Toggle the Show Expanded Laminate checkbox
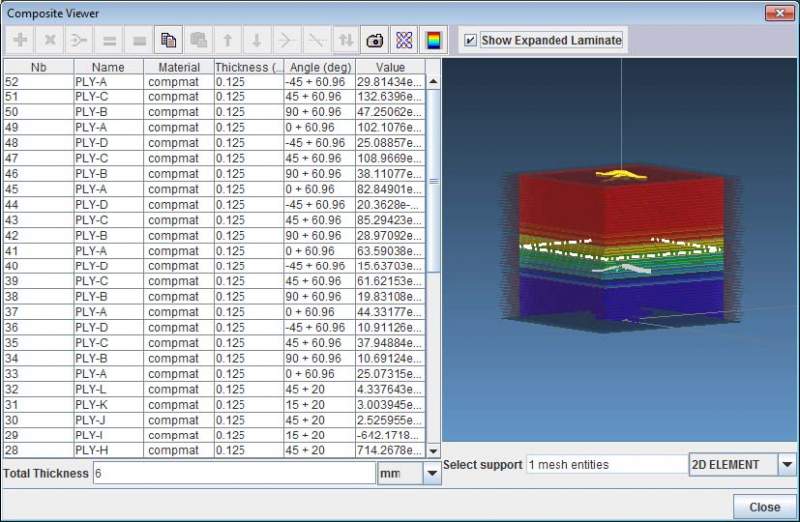Viewport: 800px width, 522px height. coord(470,40)
